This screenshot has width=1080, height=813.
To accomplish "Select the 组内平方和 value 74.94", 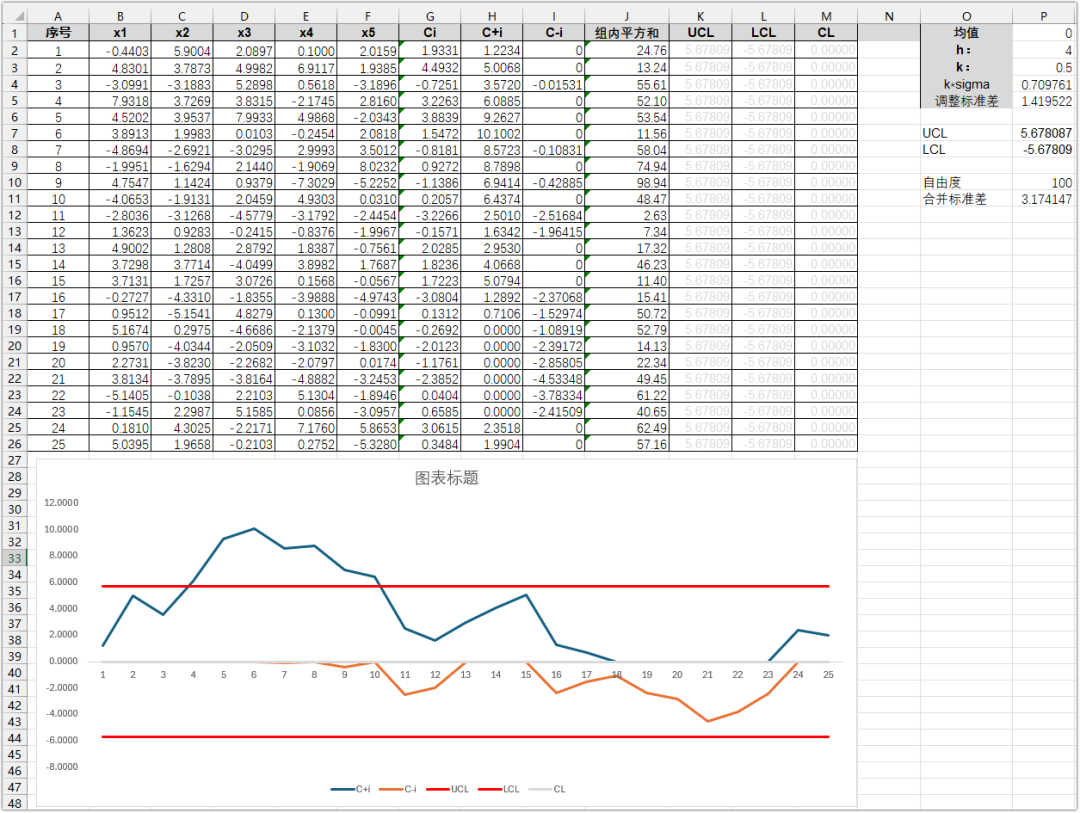I will [x=627, y=166].
